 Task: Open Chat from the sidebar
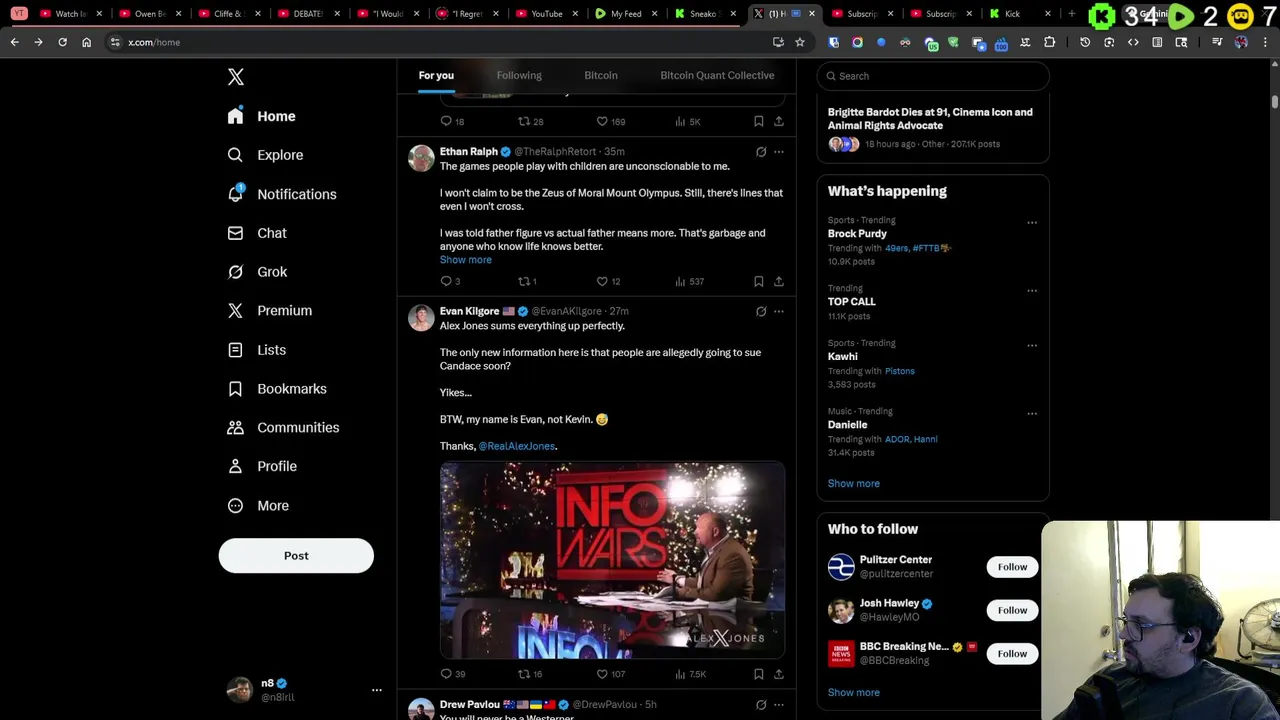click(x=257, y=233)
